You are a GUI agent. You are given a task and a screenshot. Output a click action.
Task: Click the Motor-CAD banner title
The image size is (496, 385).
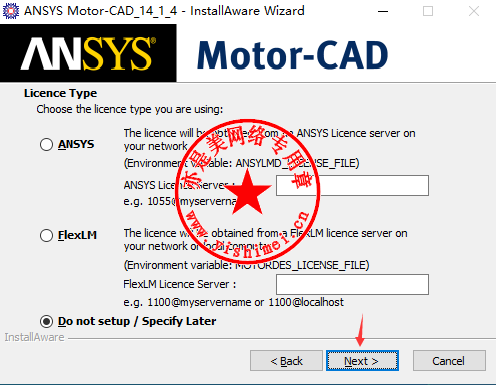tap(293, 55)
